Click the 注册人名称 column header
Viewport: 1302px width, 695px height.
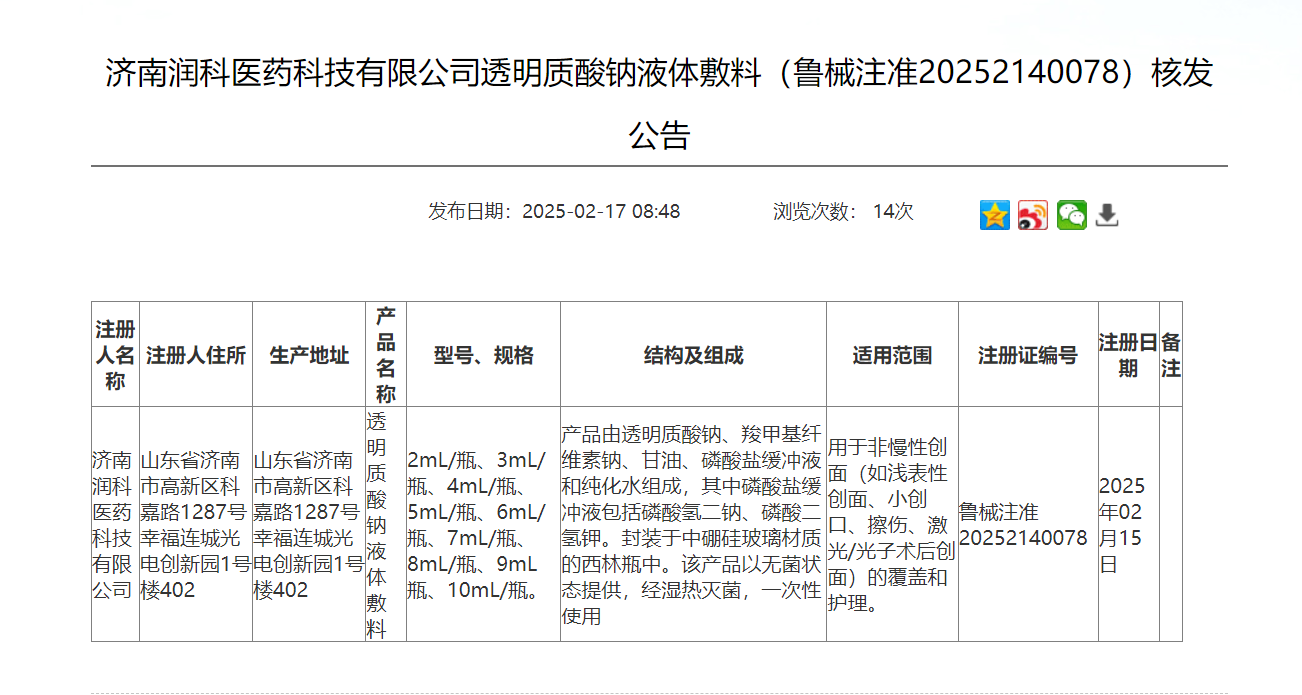click(x=115, y=355)
